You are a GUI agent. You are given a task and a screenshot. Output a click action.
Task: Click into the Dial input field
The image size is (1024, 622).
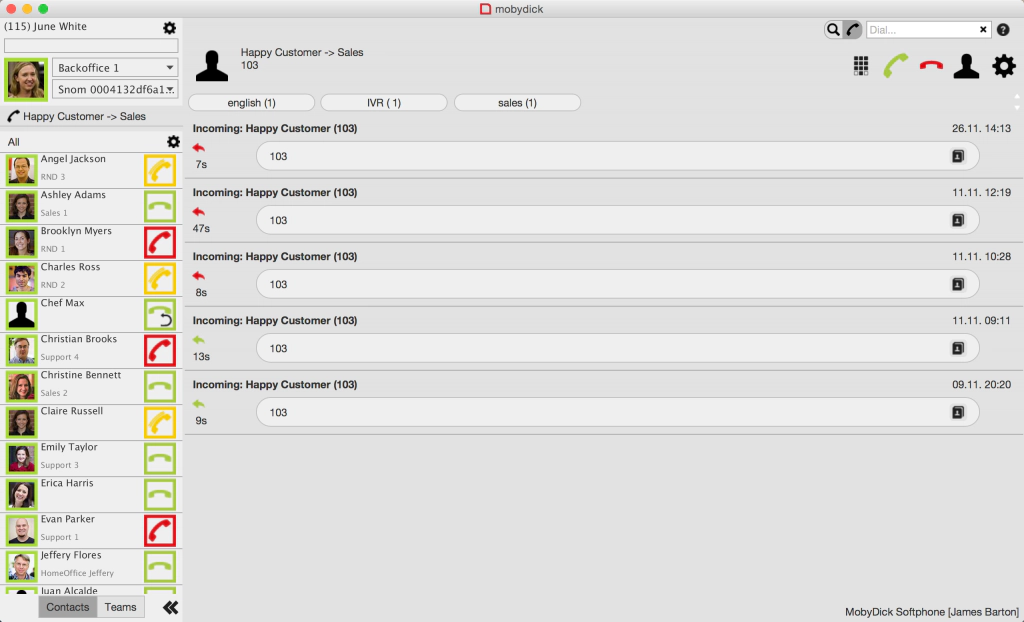tap(920, 30)
